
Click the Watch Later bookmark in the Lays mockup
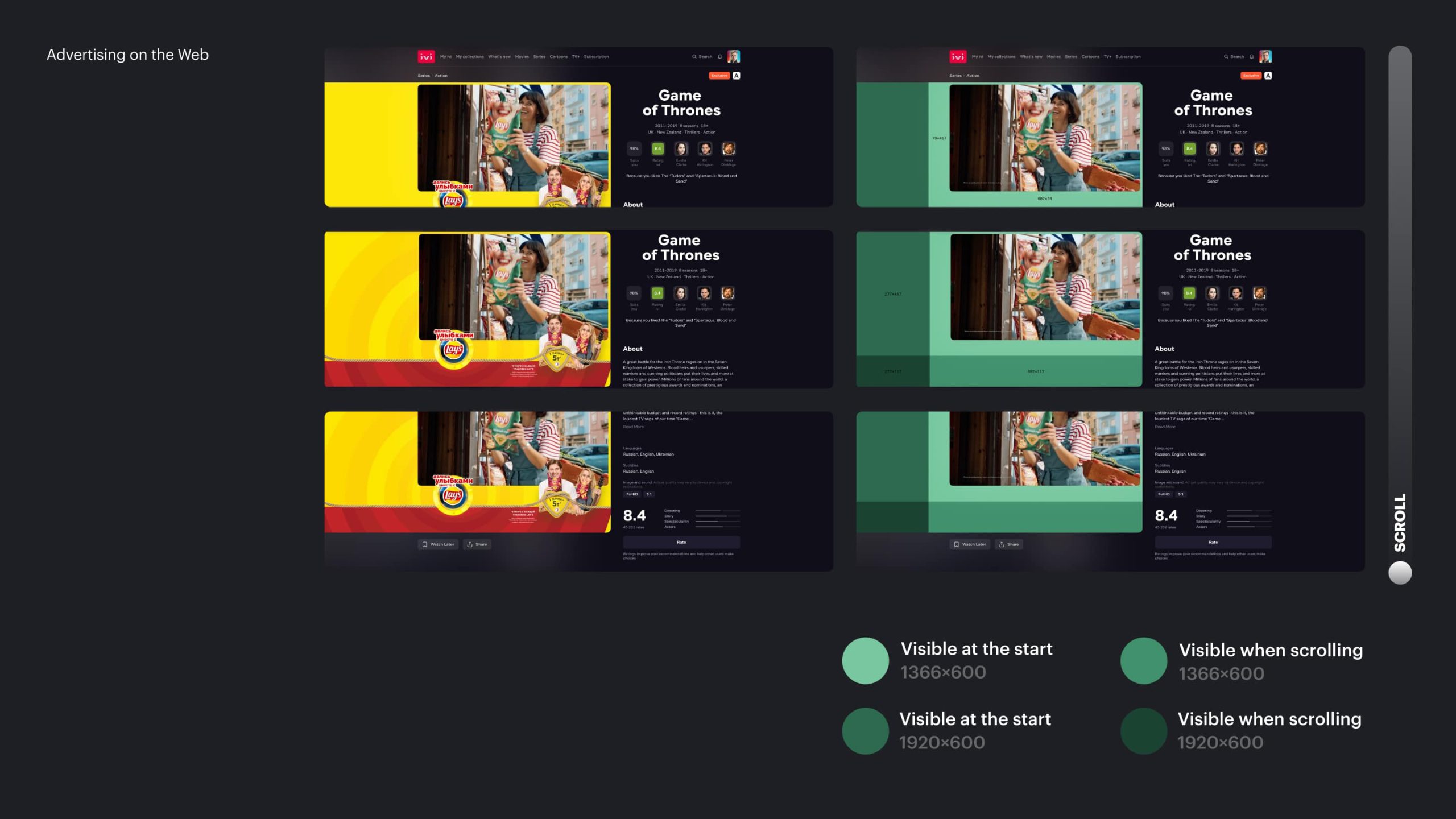pyautogui.click(x=438, y=544)
